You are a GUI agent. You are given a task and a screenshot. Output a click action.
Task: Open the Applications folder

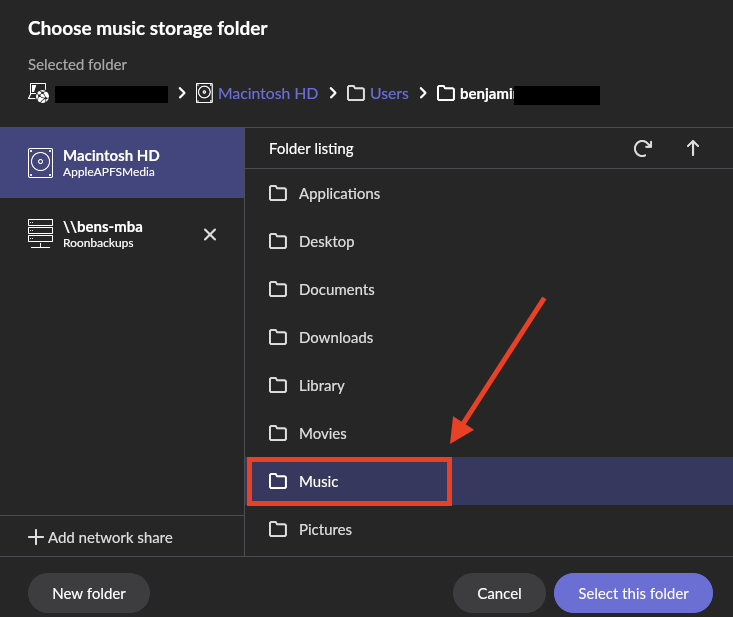click(489, 194)
